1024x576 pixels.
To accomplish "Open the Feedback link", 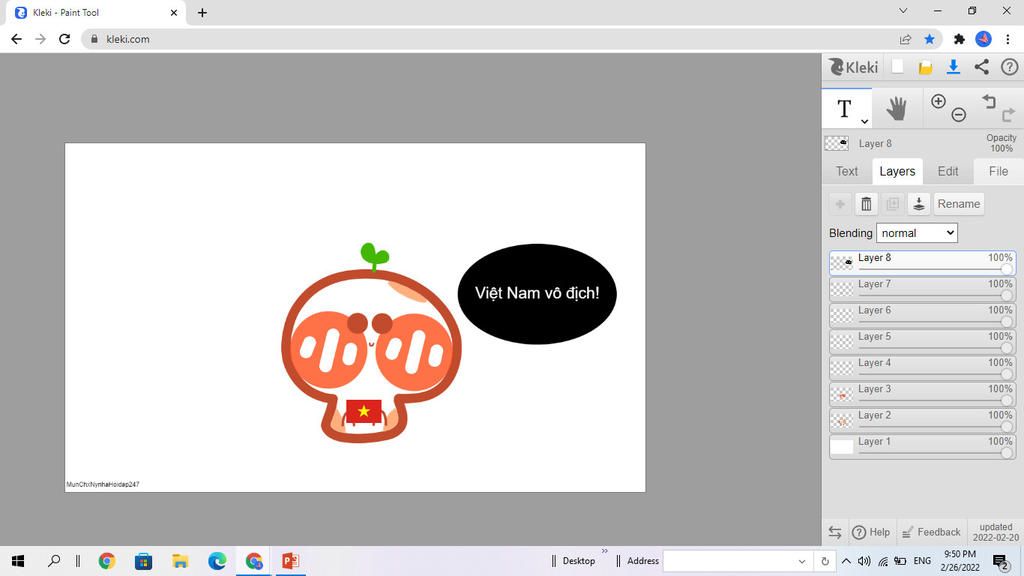I will click(931, 532).
